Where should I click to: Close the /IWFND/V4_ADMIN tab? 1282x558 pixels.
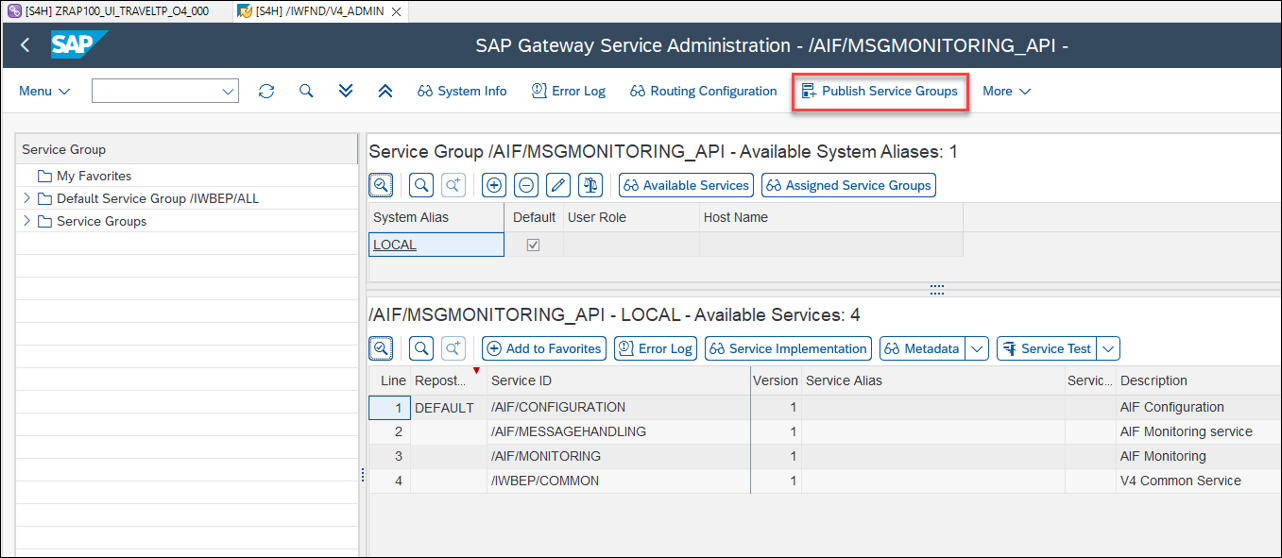tap(397, 11)
